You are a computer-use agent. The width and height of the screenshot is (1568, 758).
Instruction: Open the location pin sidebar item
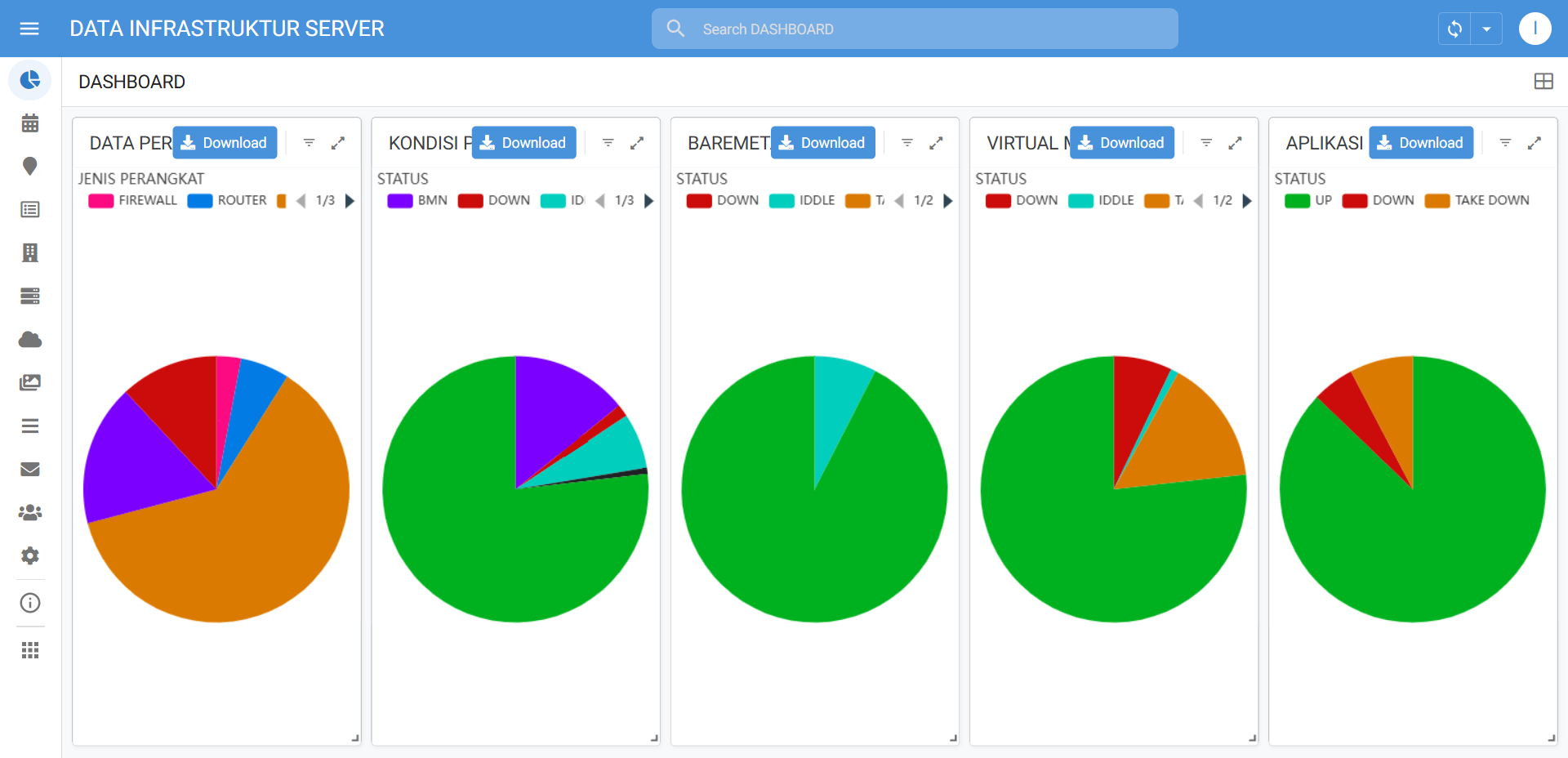30,167
